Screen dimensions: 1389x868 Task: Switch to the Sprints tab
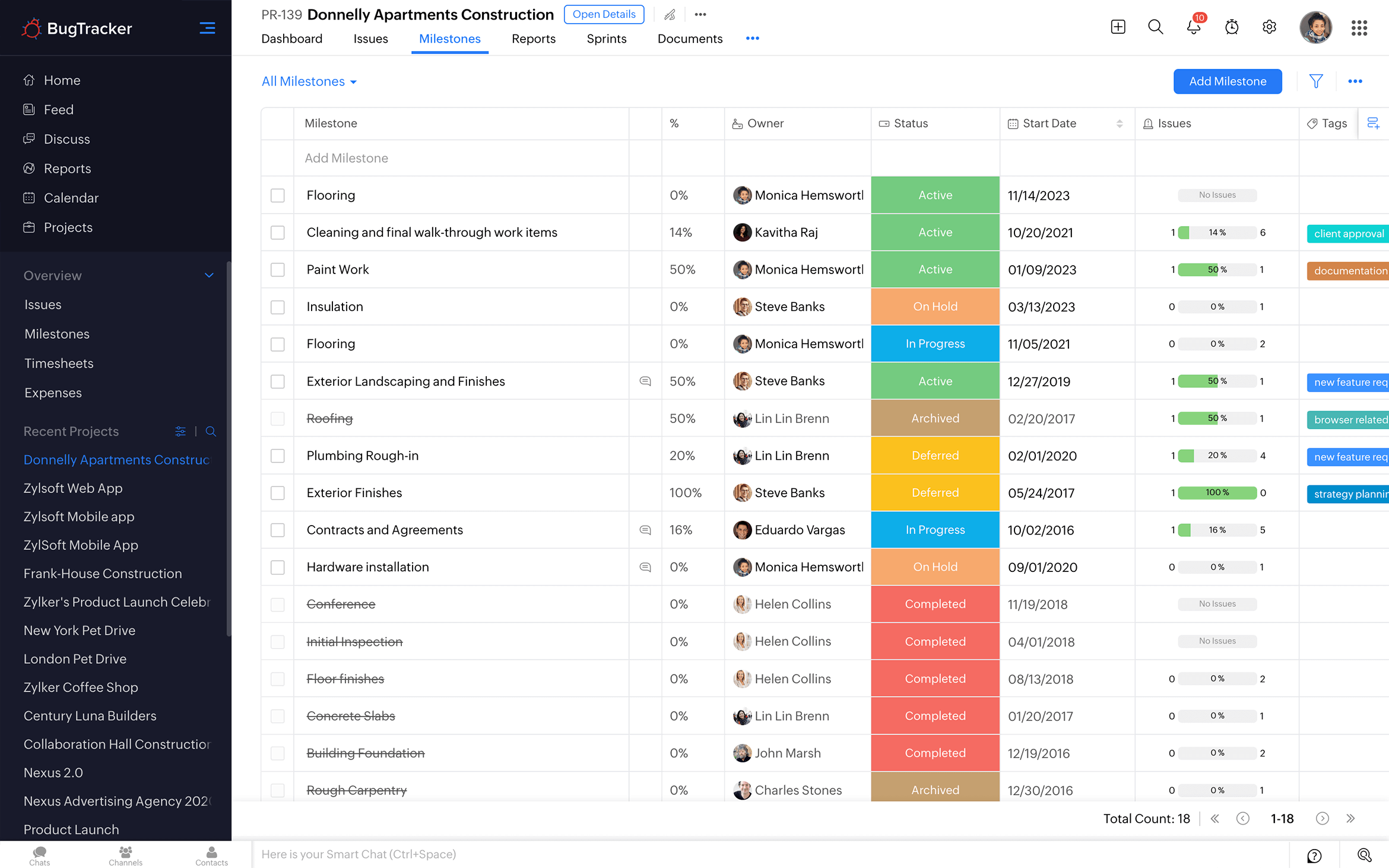[x=606, y=39]
